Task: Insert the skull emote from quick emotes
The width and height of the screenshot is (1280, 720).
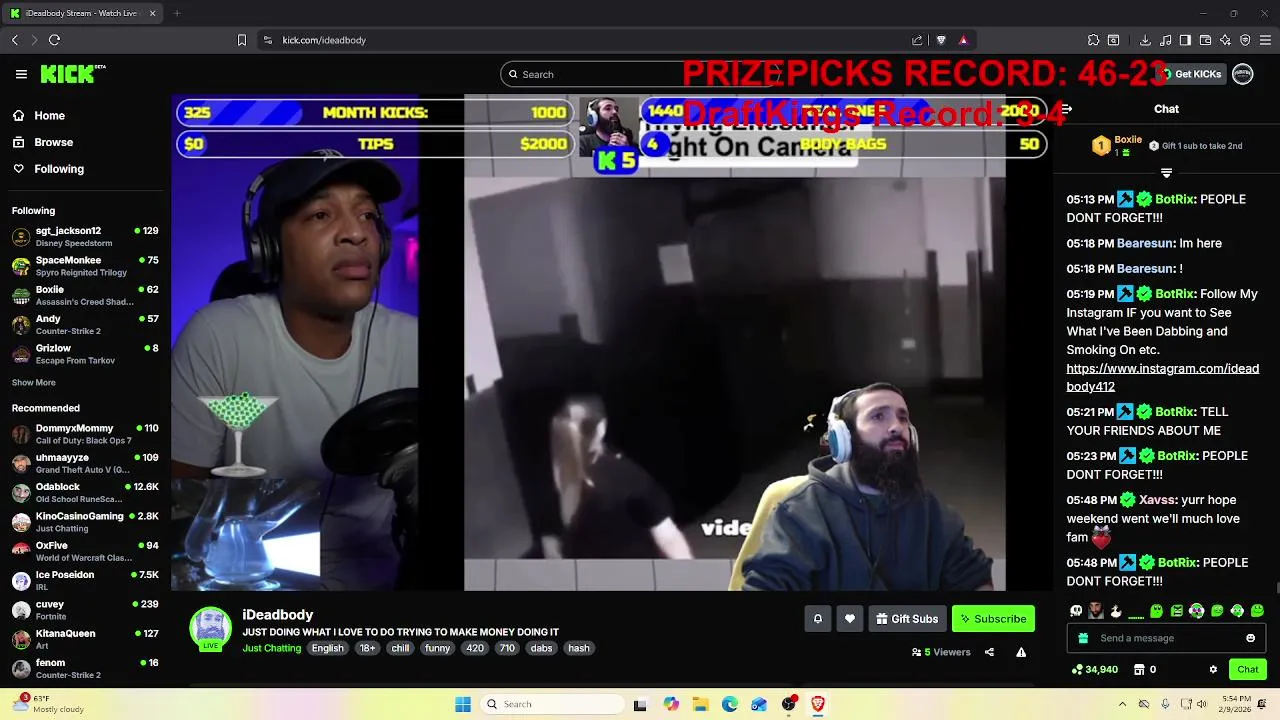Action: click(x=1076, y=611)
